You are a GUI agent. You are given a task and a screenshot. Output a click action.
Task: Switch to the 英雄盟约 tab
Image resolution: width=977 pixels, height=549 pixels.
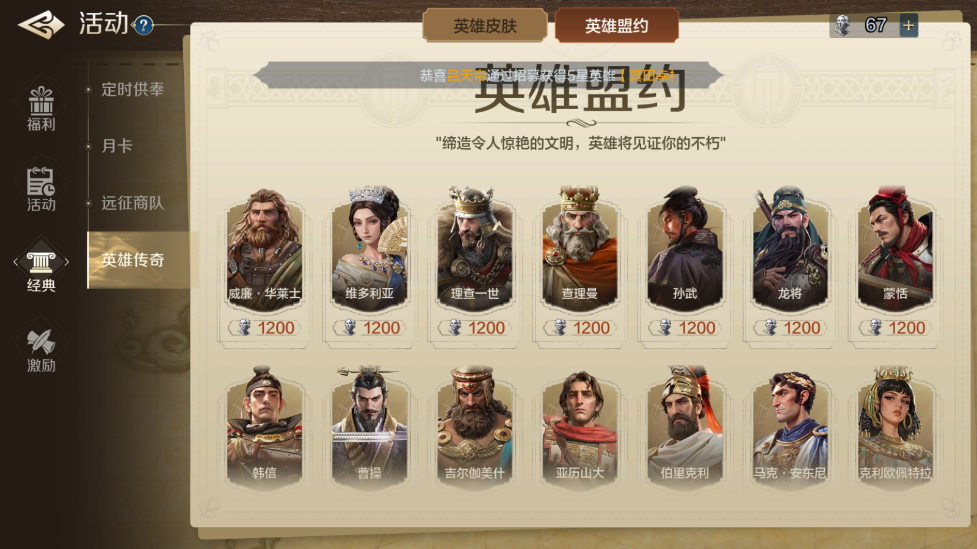[616, 26]
